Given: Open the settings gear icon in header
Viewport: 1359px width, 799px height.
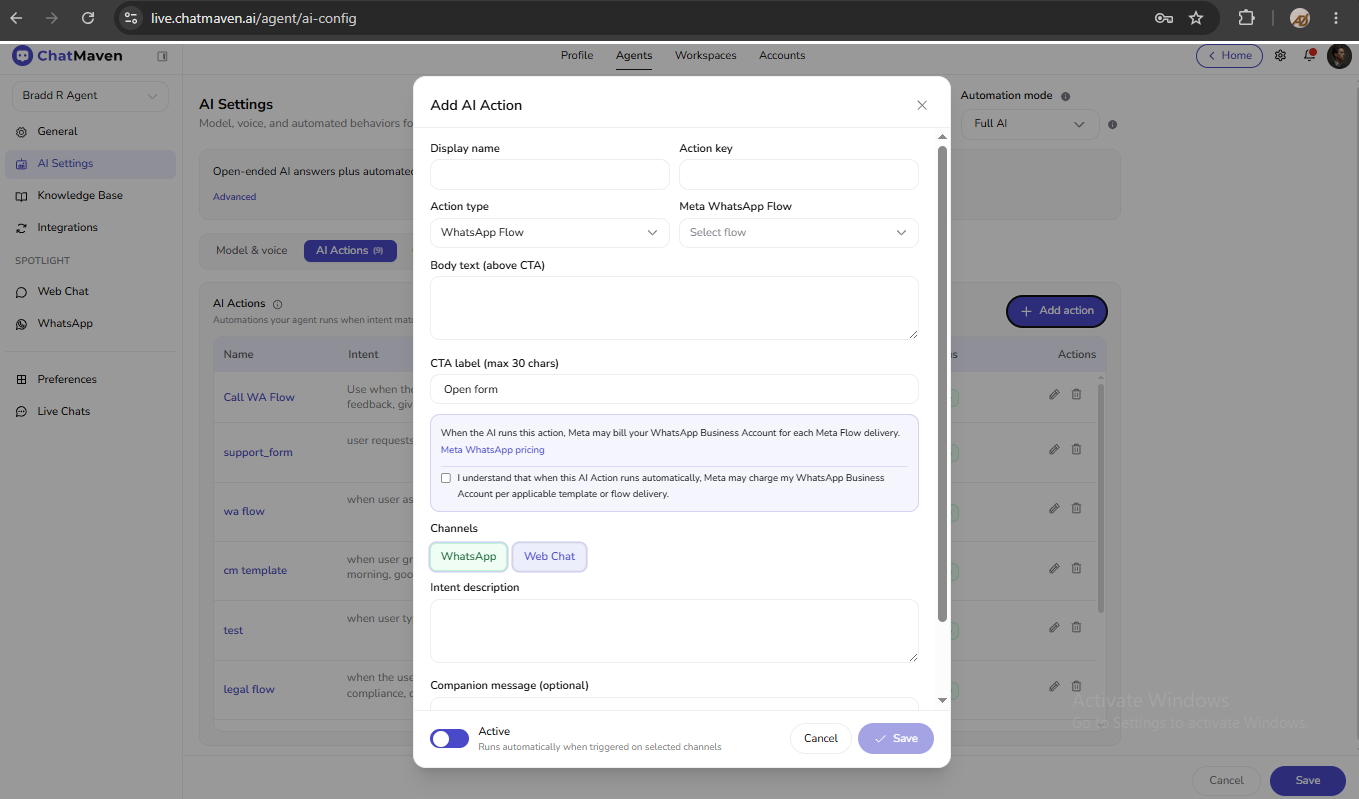Looking at the screenshot, I should pyautogui.click(x=1280, y=56).
